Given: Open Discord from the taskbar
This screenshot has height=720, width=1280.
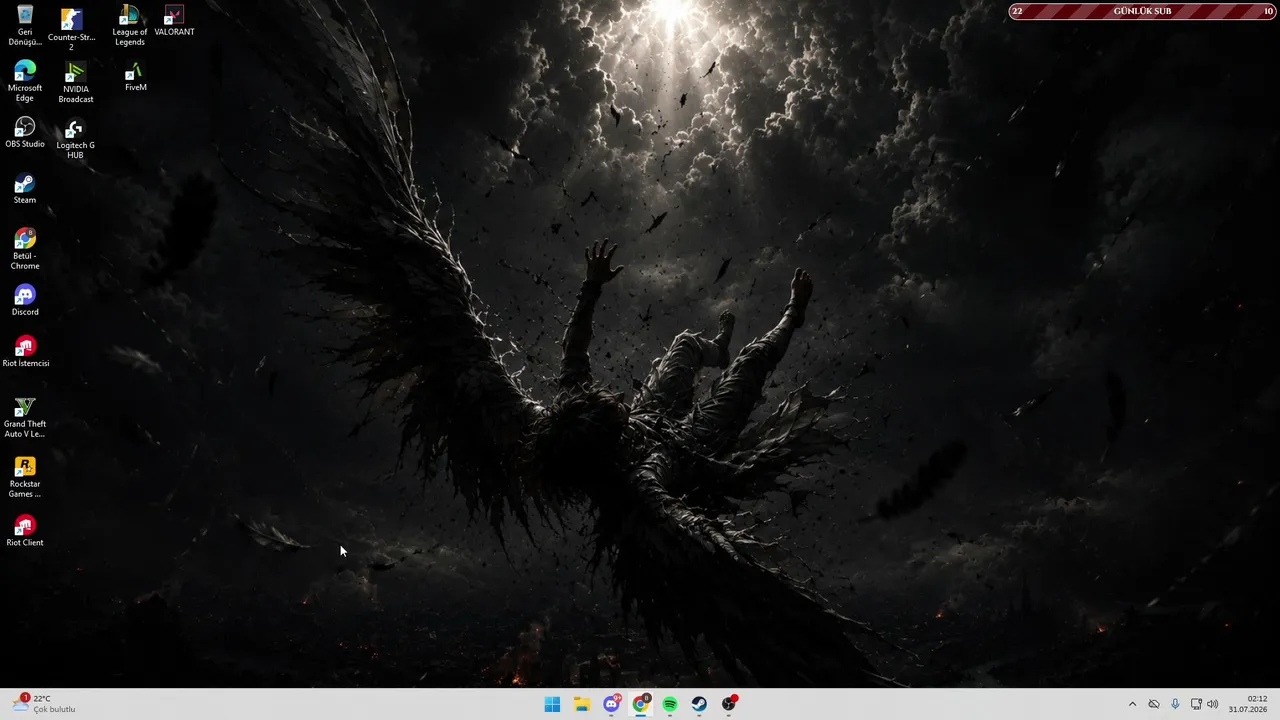Looking at the screenshot, I should coord(611,704).
